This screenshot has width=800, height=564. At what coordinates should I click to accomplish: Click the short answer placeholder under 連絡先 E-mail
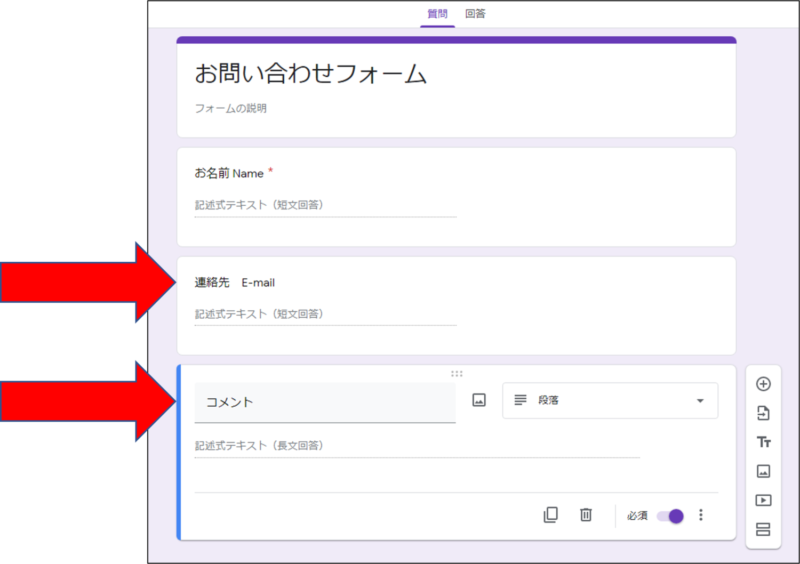point(259,313)
